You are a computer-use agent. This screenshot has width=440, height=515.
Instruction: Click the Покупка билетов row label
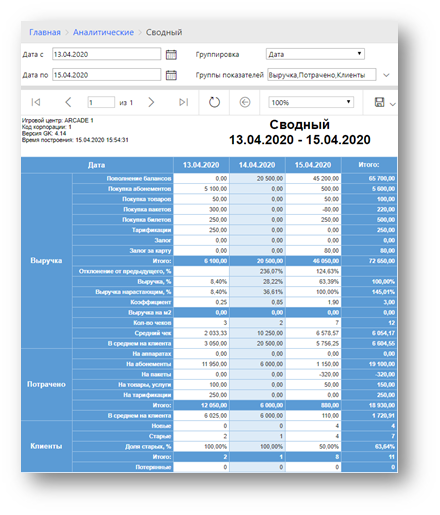click(146, 220)
